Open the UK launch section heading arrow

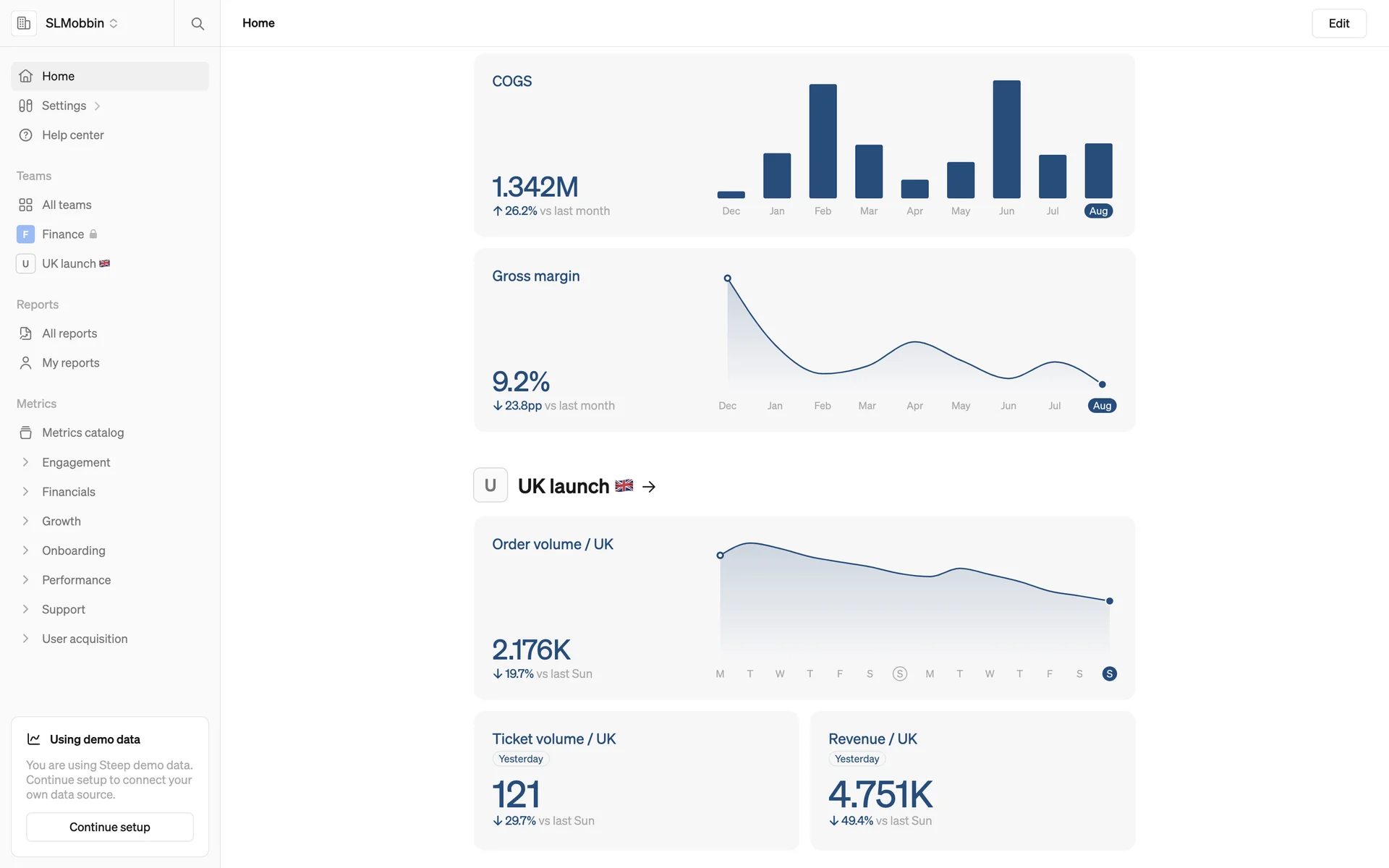point(649,487)
